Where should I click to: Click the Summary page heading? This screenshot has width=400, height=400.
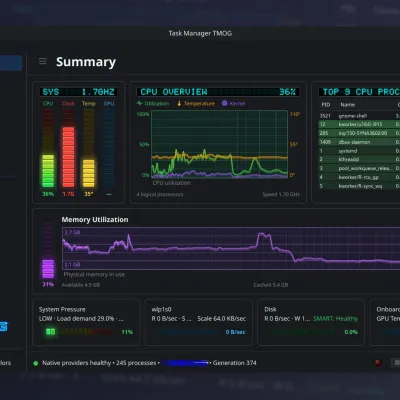tap(86, 62)
